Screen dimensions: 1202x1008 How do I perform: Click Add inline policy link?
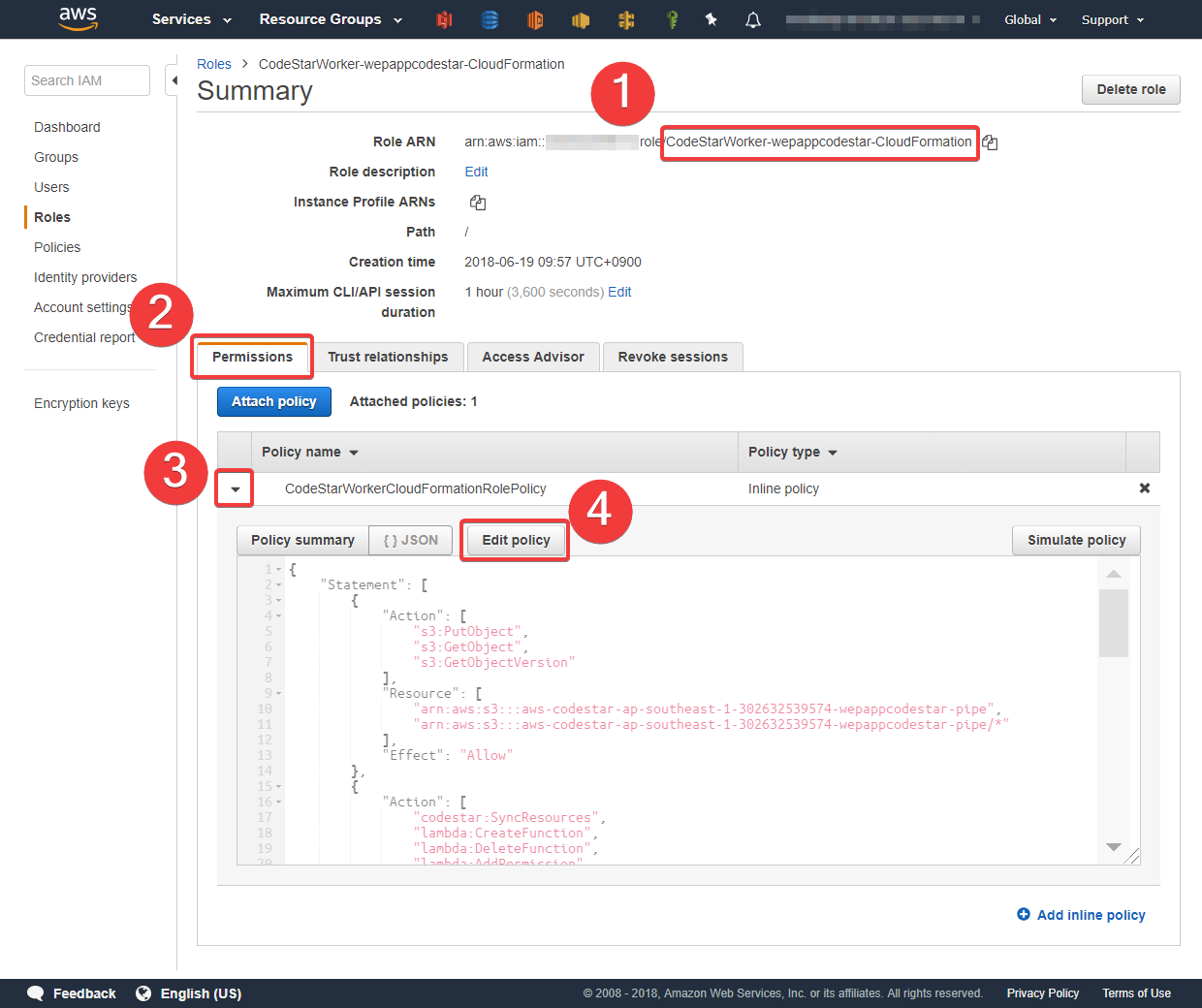[x=1091, y=915]
